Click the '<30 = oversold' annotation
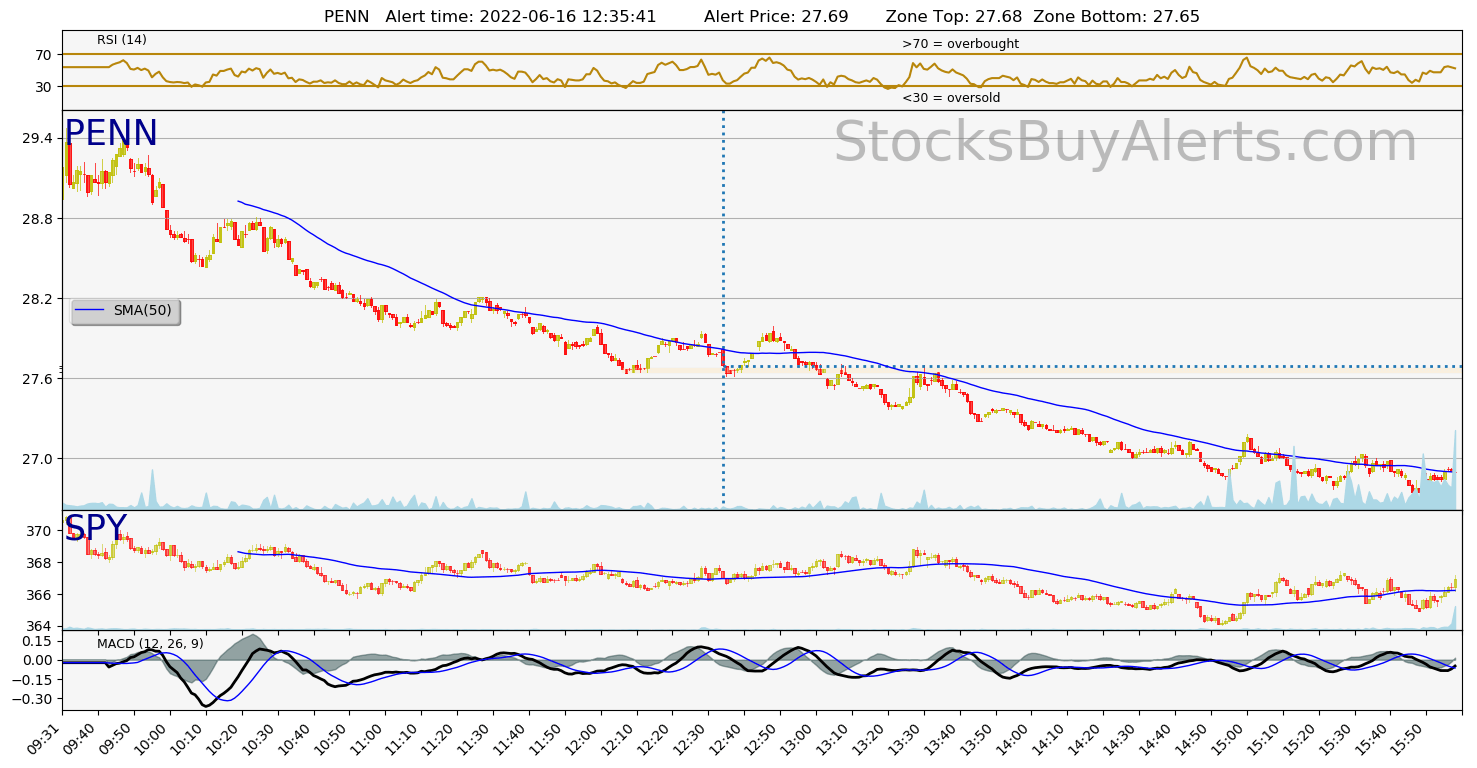This screenshot has width=1477, height=768. [951, 98]
